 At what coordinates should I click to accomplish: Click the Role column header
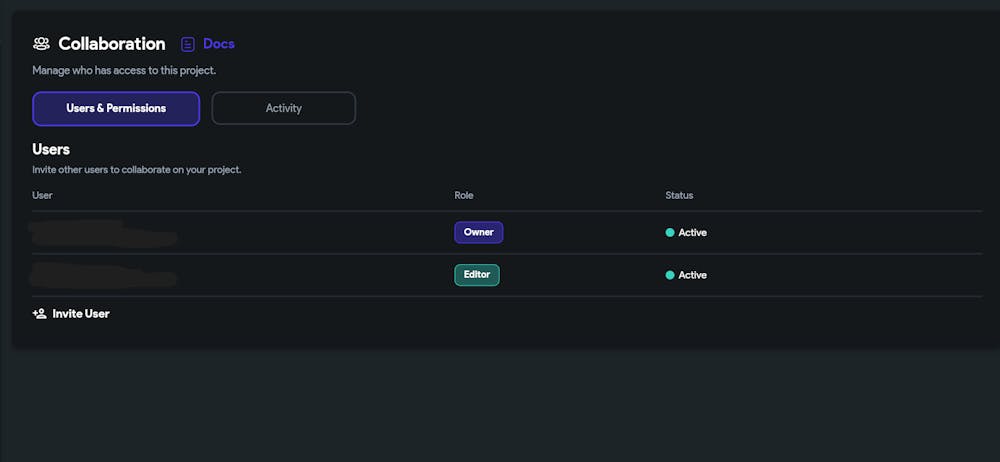coord(464,195)
